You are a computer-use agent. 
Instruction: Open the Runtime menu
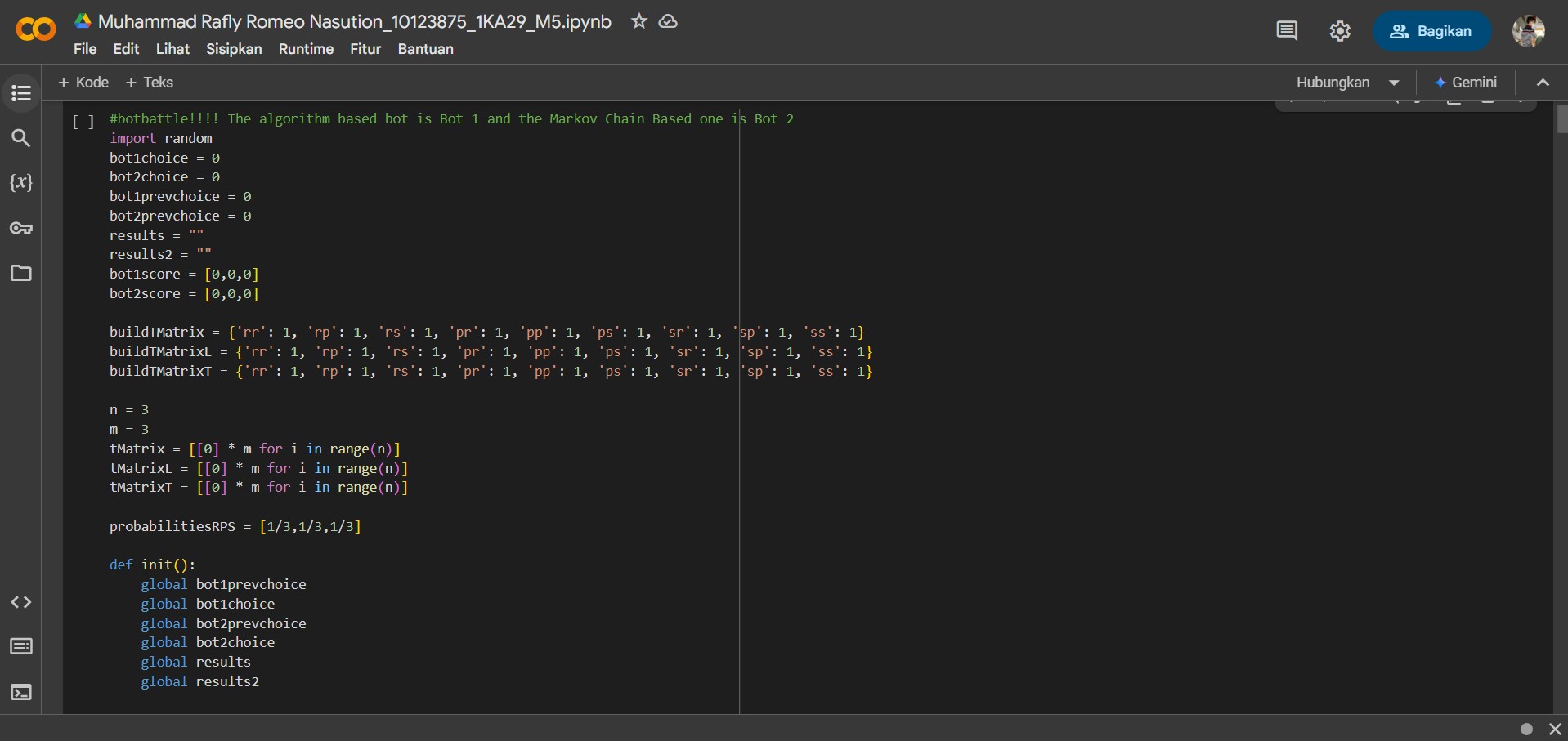coord(306,49)
